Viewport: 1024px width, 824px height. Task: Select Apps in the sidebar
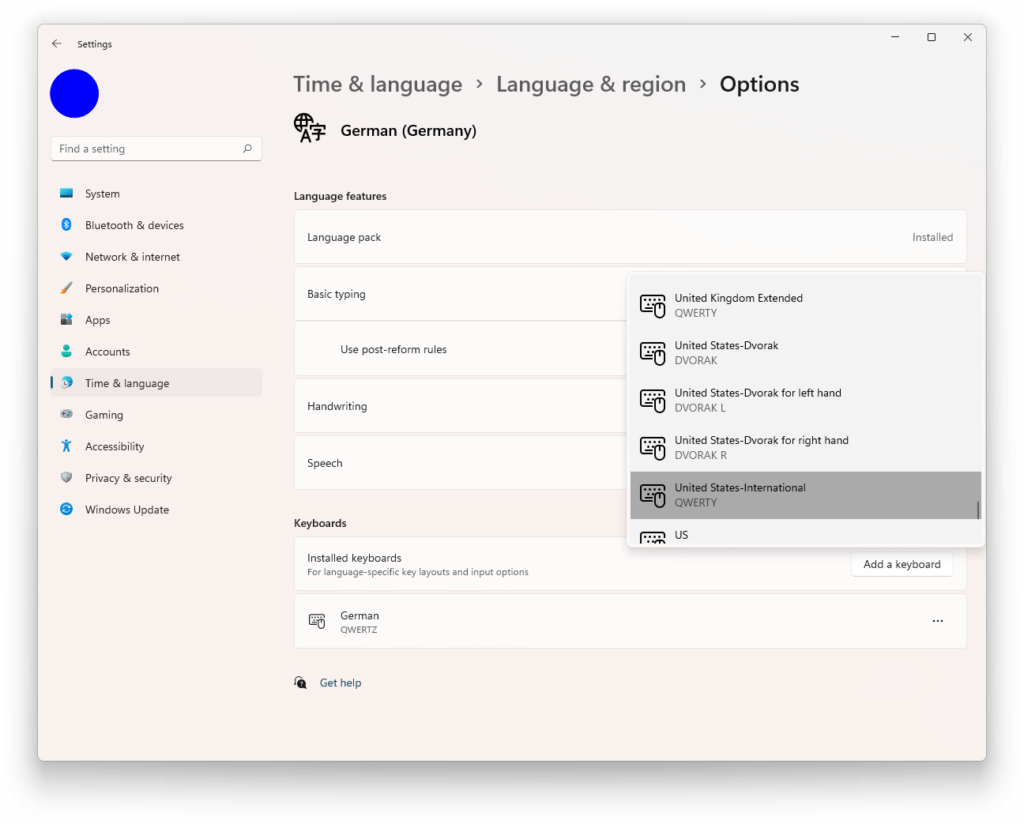(x=97, y=320)
